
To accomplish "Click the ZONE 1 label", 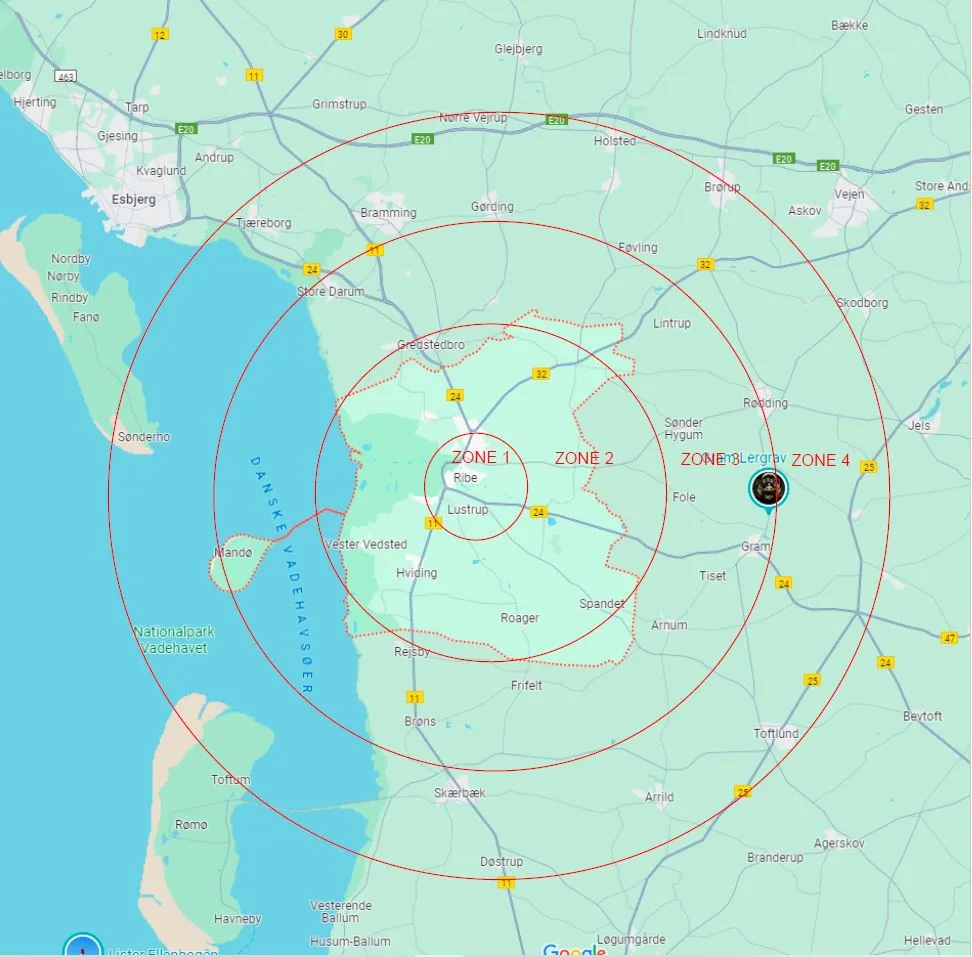I will pyautogui.click(x=480, y=457).
